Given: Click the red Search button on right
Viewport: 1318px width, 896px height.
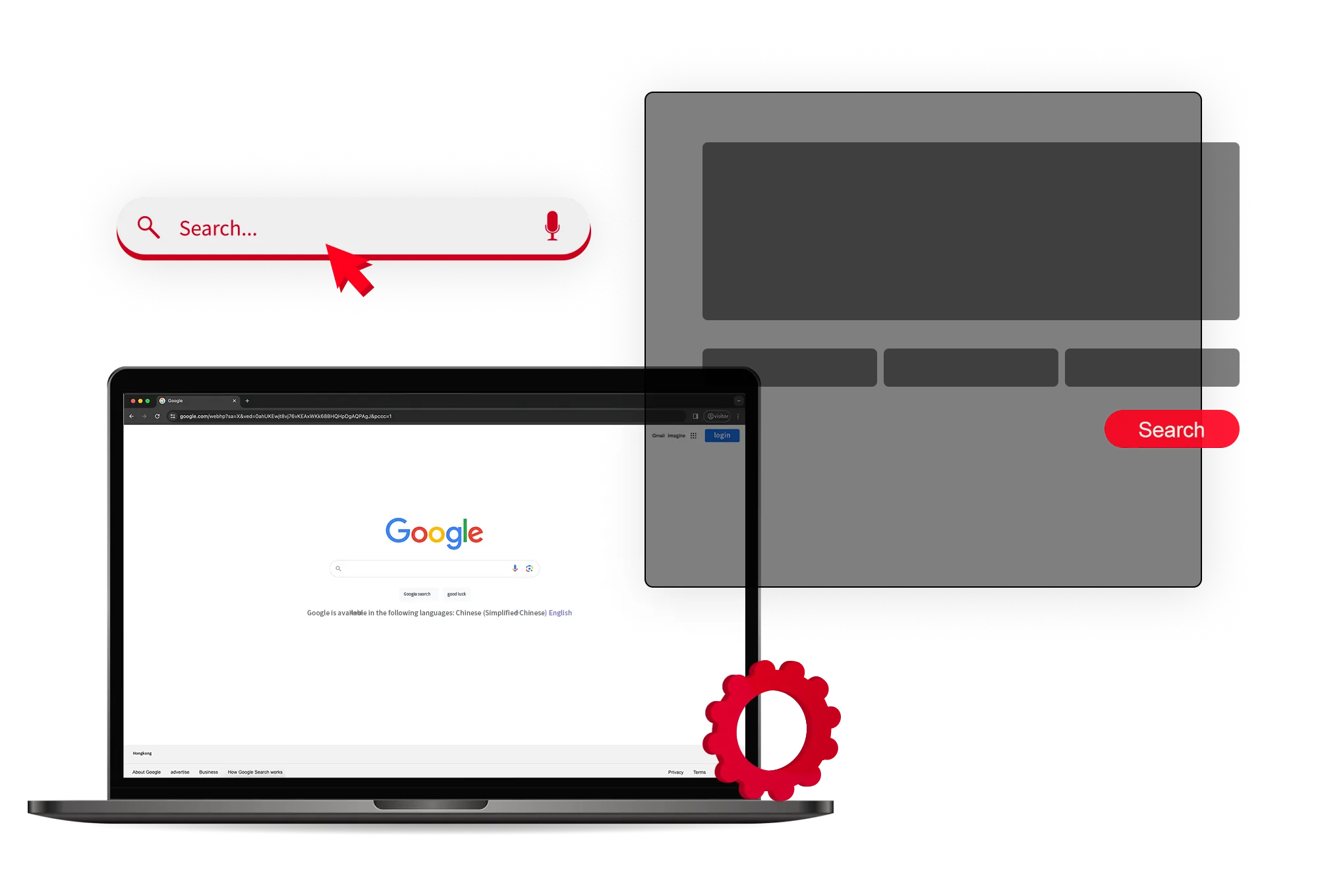Looking at the screenshot, I should point(1172,429).
